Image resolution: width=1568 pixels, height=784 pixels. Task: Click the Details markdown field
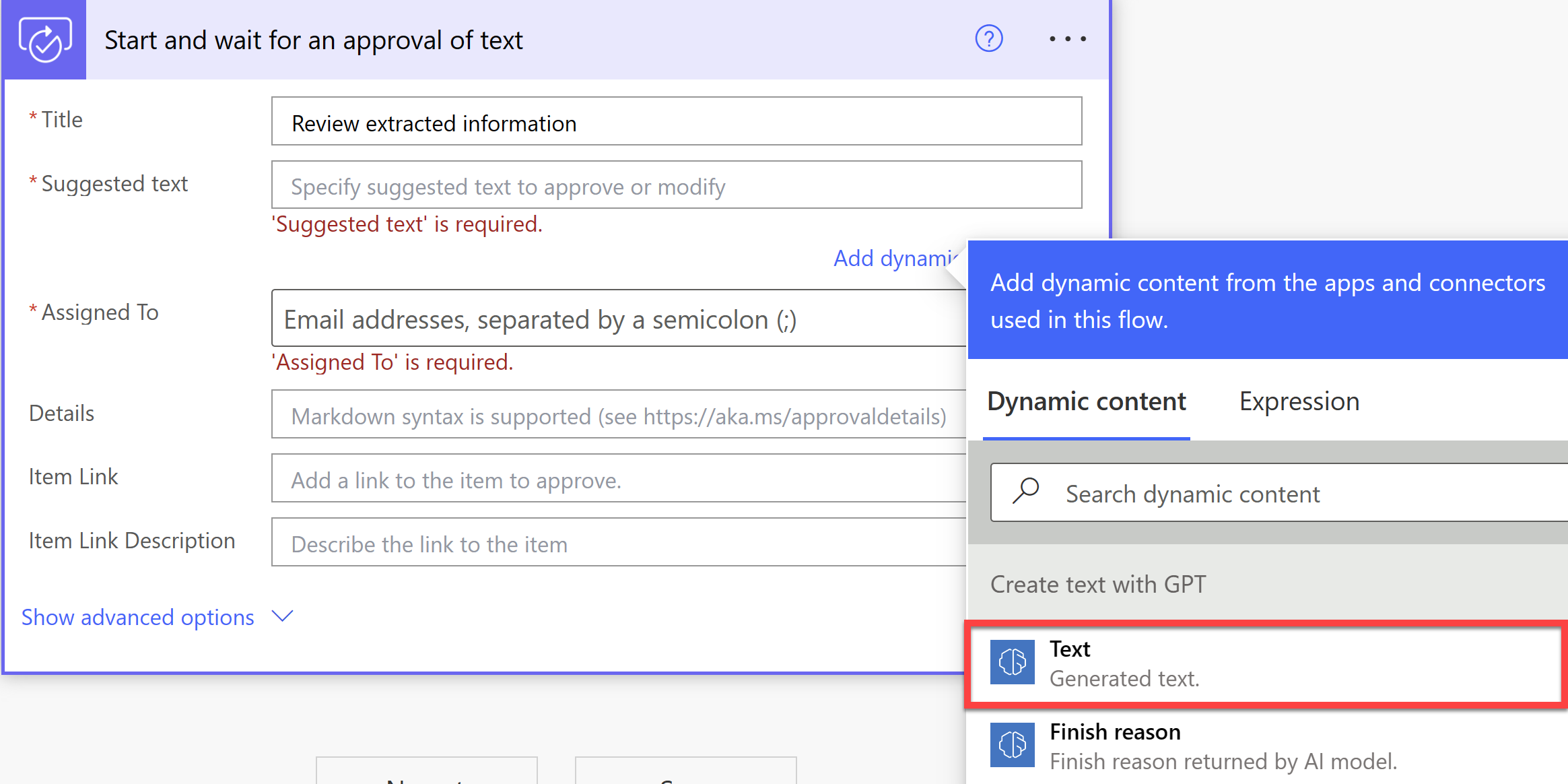(619, 414)
